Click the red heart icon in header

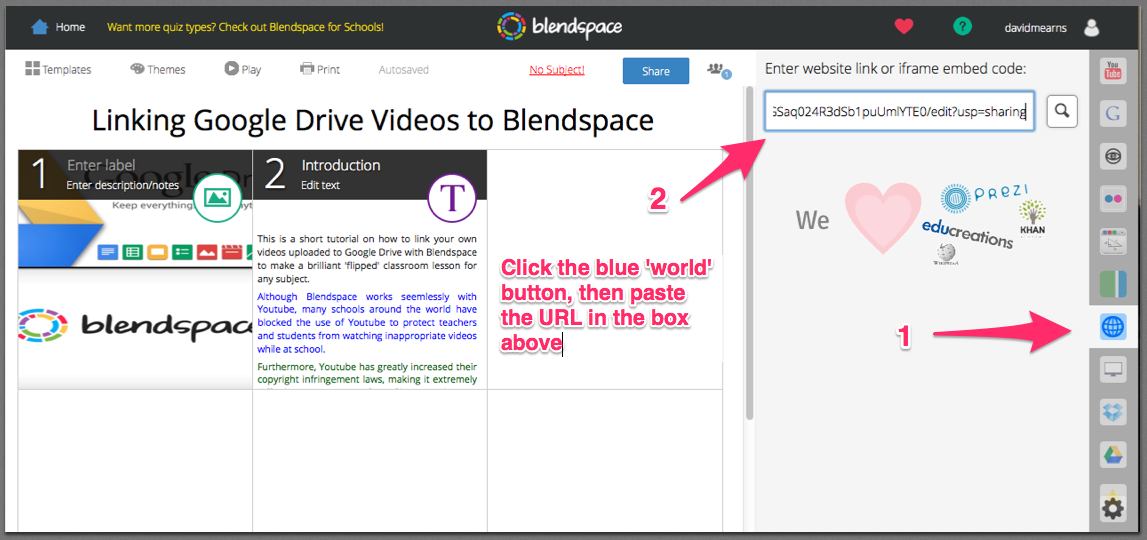904,27
